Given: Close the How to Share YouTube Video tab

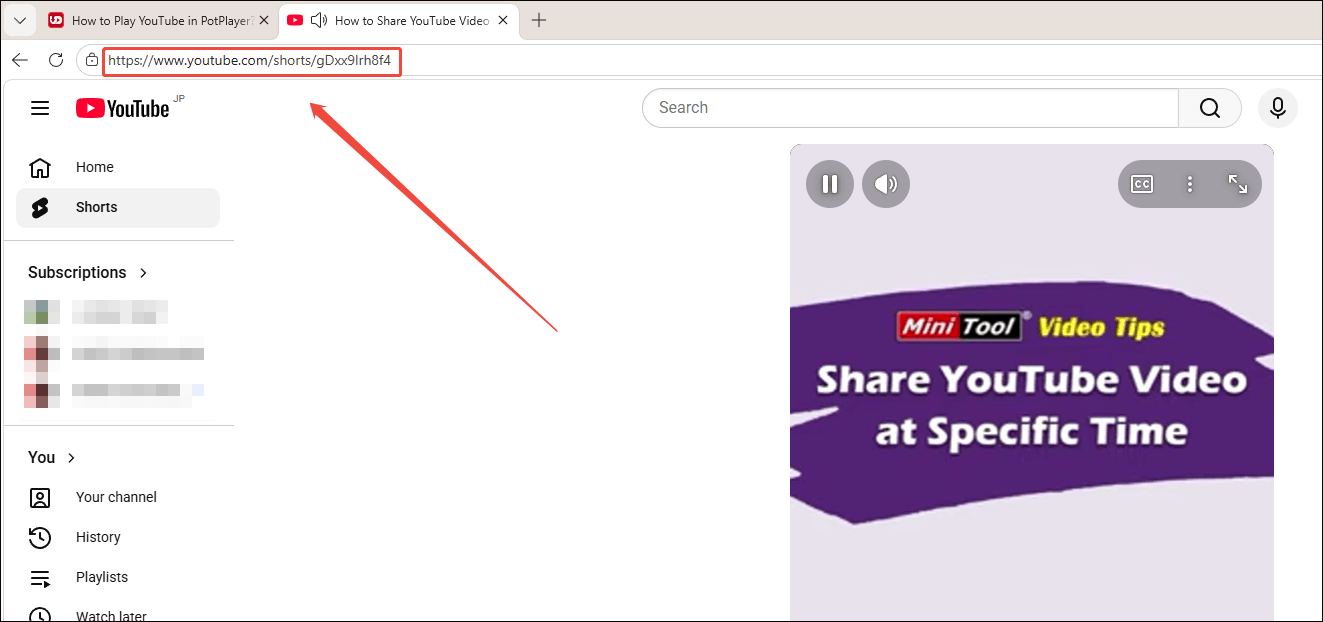Looking at the screenshot, I should pos(503,20).
